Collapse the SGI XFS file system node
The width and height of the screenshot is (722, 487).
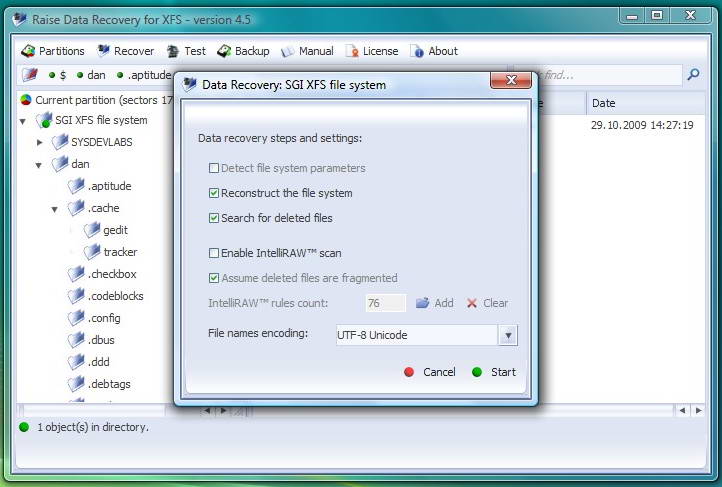pyautogui.click(x=23, y=122)
